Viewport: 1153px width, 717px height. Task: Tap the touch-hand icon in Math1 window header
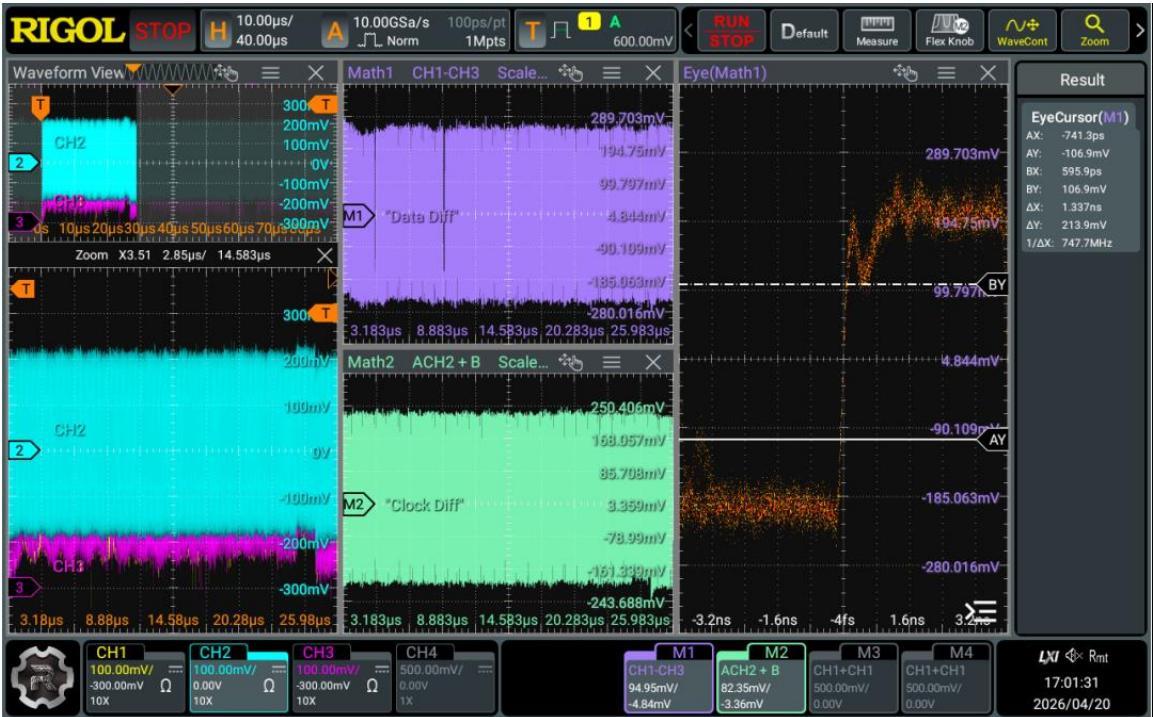click(x=570, y=72)
